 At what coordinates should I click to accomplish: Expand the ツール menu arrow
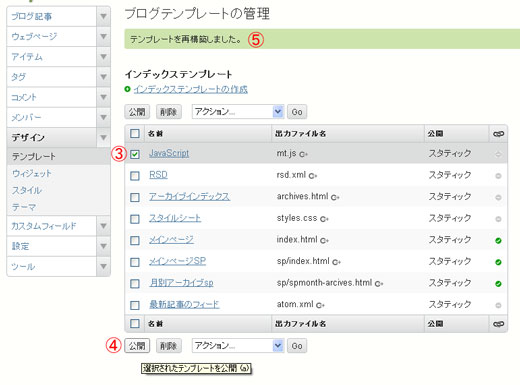tap(103, 266)
